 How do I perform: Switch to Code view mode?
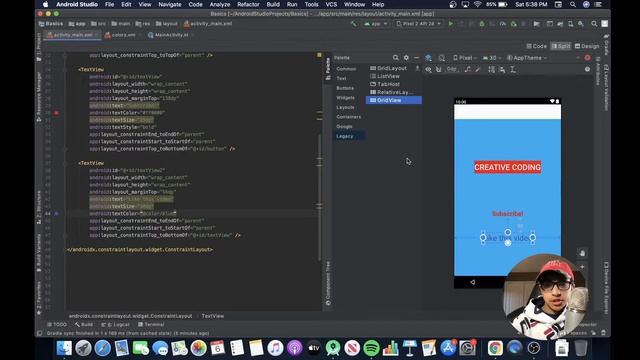pyautogui.click(x=536, y=46)
